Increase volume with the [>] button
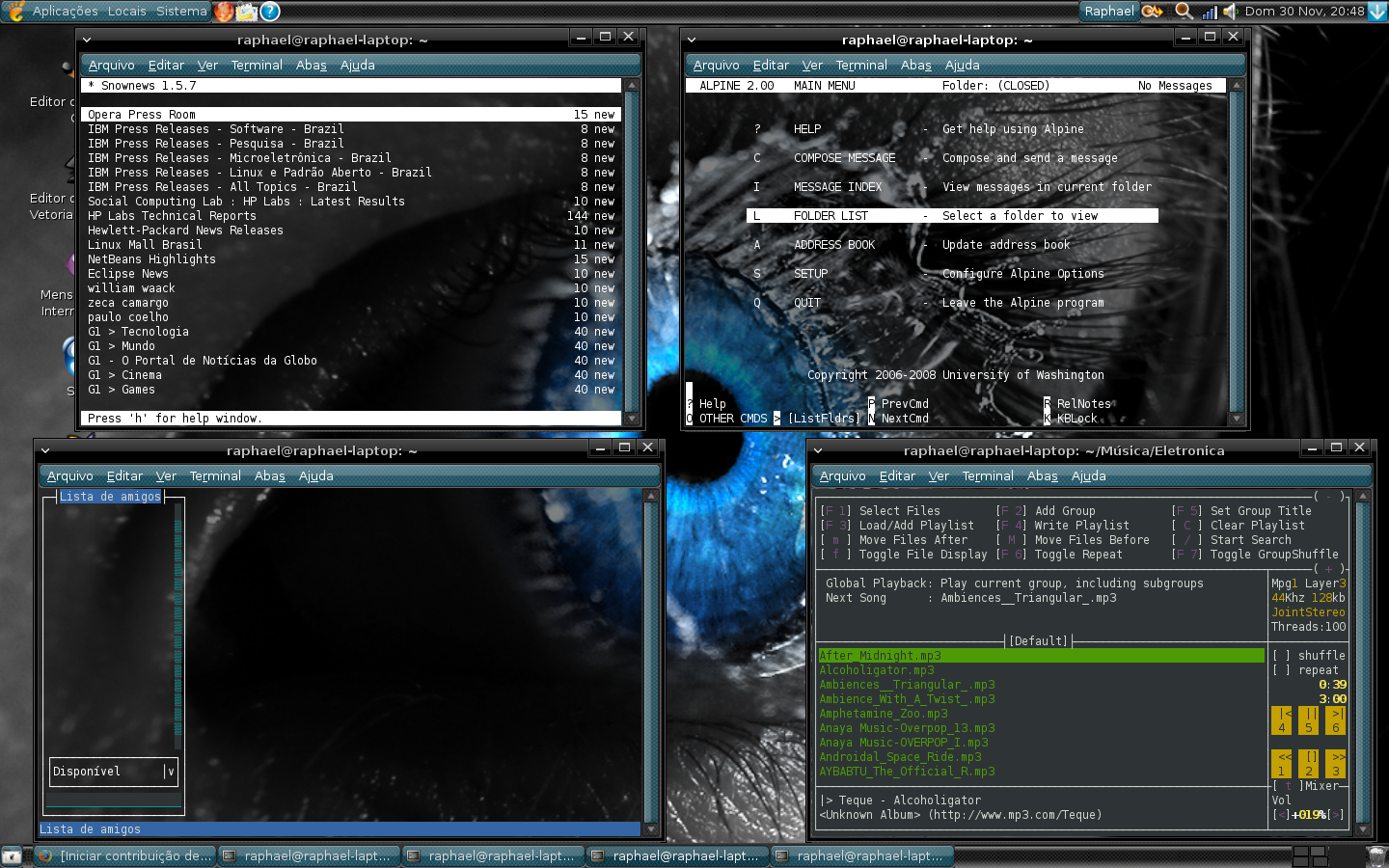The width and height of the screenshot is (1389, 868). pyautogui.click(x=1335, y=815)
